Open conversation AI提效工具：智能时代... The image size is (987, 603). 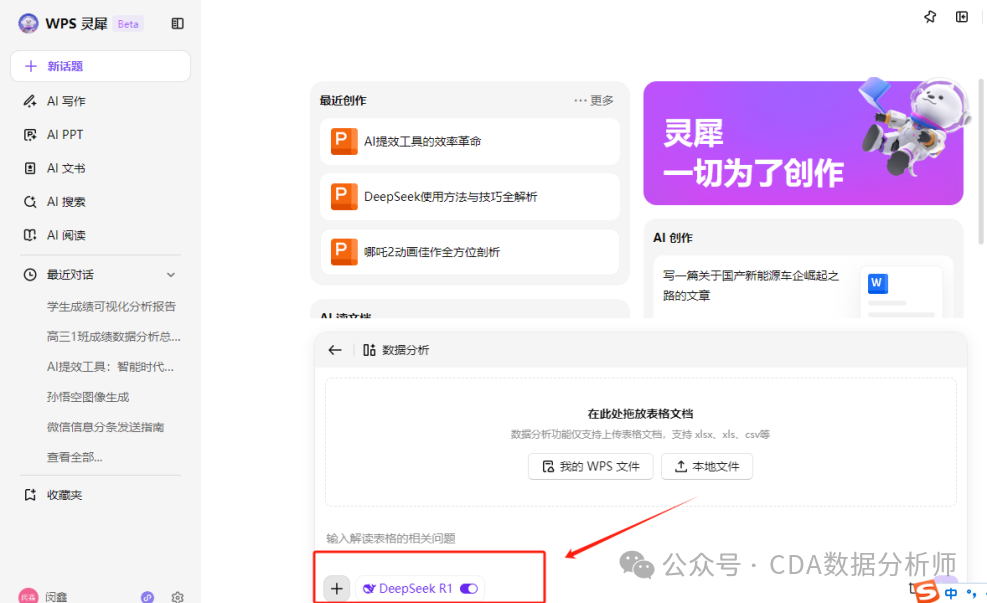(x=110, y=367)
